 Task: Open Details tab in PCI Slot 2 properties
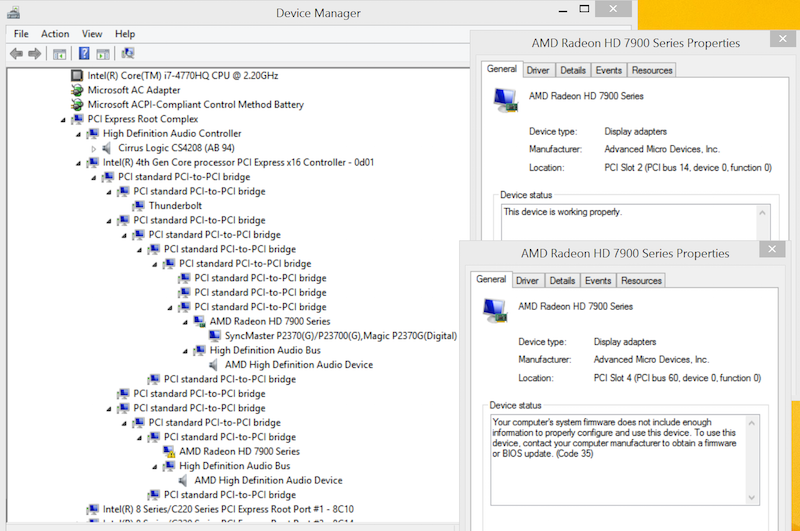(x=573, y=70)
